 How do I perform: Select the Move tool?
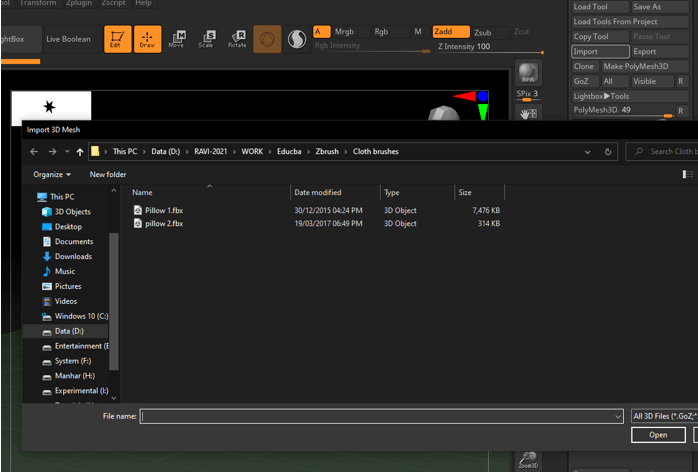[x=177, y=39]
